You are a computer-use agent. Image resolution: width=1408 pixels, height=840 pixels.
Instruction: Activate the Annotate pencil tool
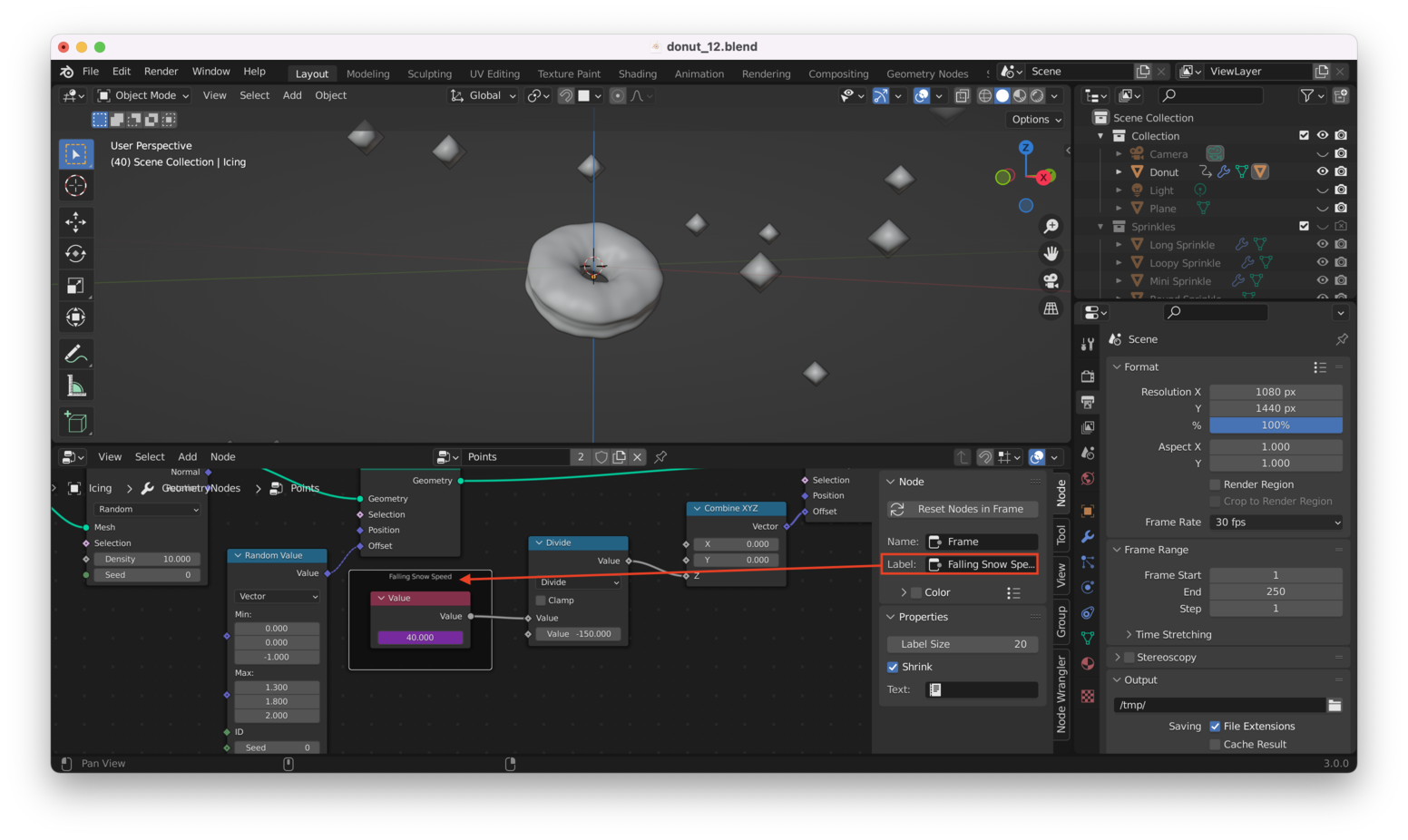(76, 354)
